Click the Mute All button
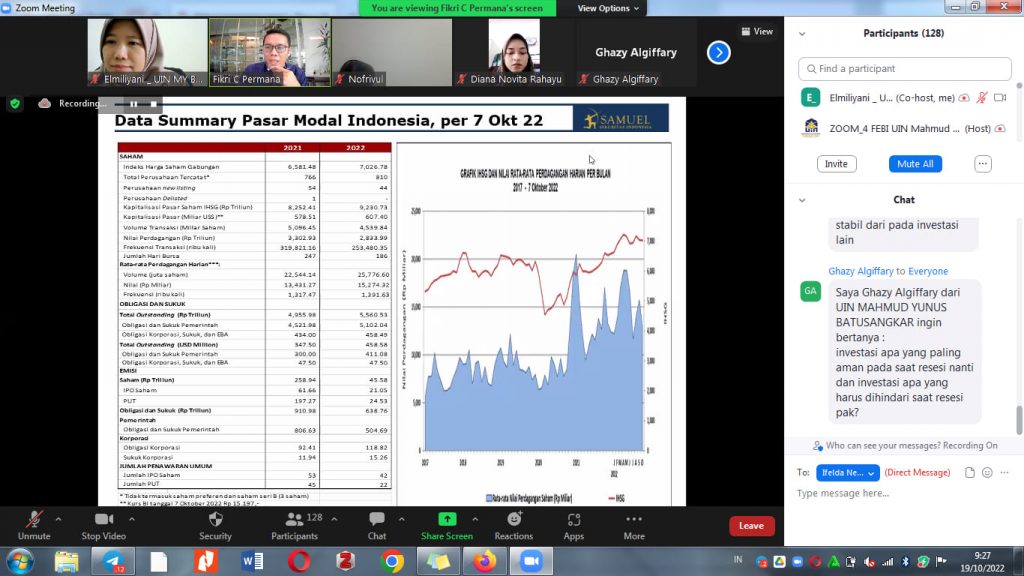Viewport: 1024px width, 576px height. tap(915, 164)
